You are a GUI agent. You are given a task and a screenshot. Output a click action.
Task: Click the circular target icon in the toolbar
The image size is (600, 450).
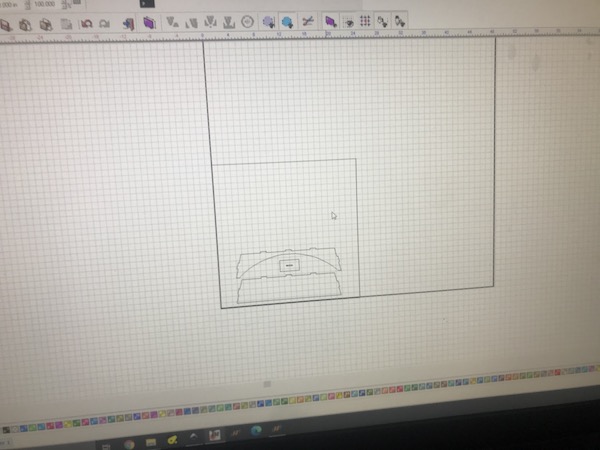pyautogui.click(x=248, y=22)
